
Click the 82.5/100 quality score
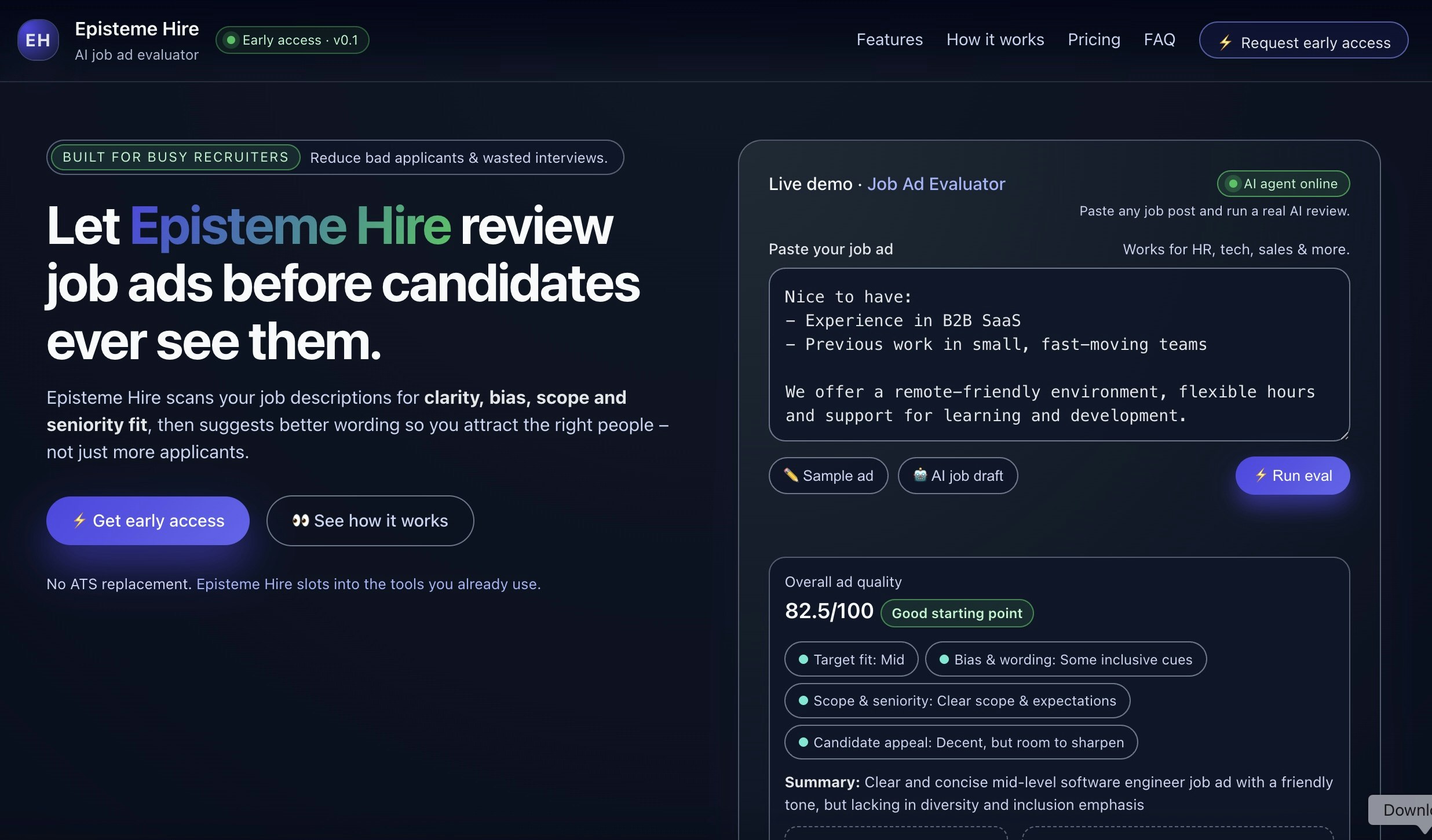click(828, 611)
